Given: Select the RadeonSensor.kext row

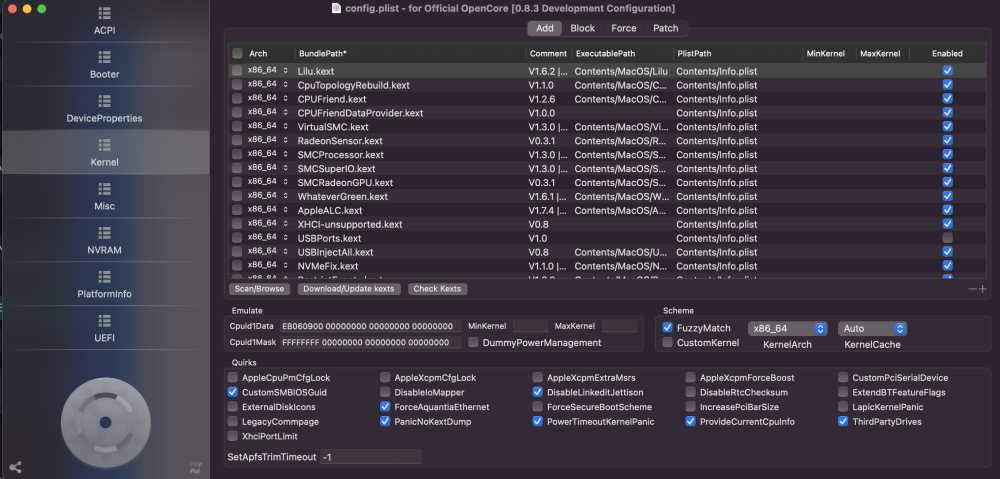Looking at the screenshot, I should [607, 140].
